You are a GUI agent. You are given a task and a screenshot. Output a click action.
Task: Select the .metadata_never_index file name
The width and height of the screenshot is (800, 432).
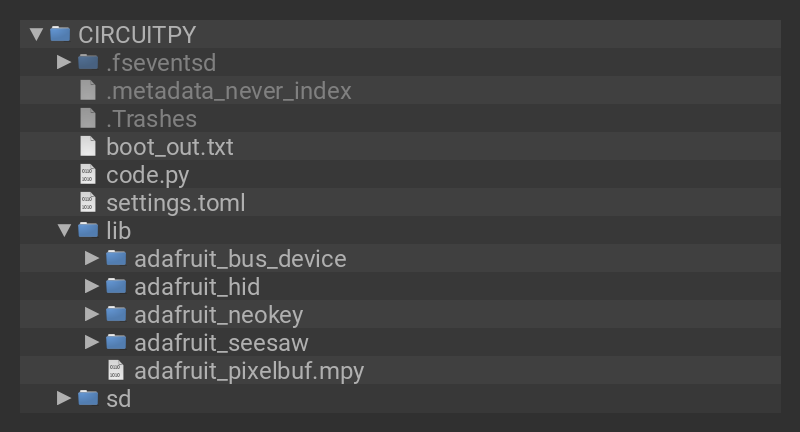click(229, 91)
